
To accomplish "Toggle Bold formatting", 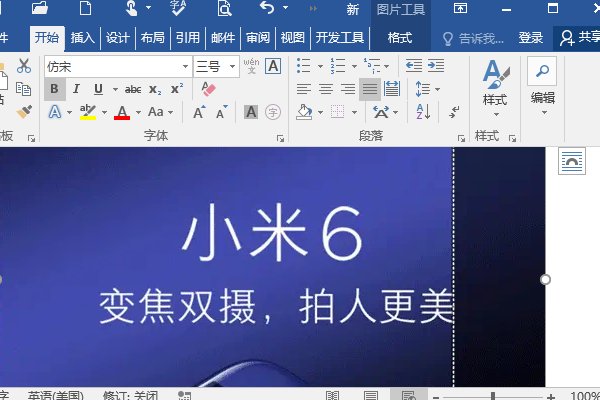I will click(54, 89).
